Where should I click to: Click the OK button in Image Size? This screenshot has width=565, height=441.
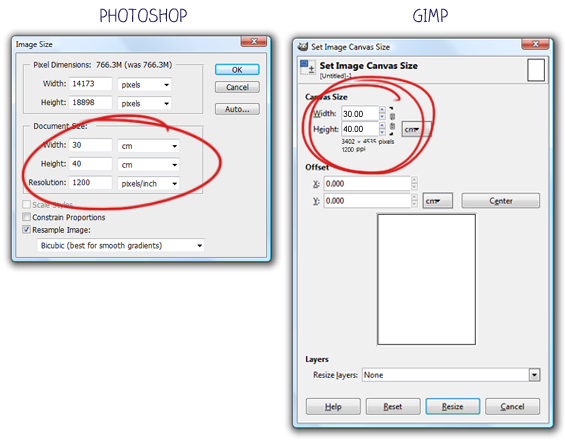pyautogui.click(x=237, y=70)
